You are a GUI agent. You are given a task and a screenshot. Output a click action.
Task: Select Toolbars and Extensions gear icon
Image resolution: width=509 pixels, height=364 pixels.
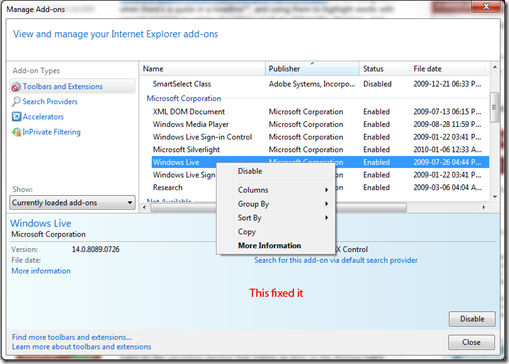click(16, 87)
